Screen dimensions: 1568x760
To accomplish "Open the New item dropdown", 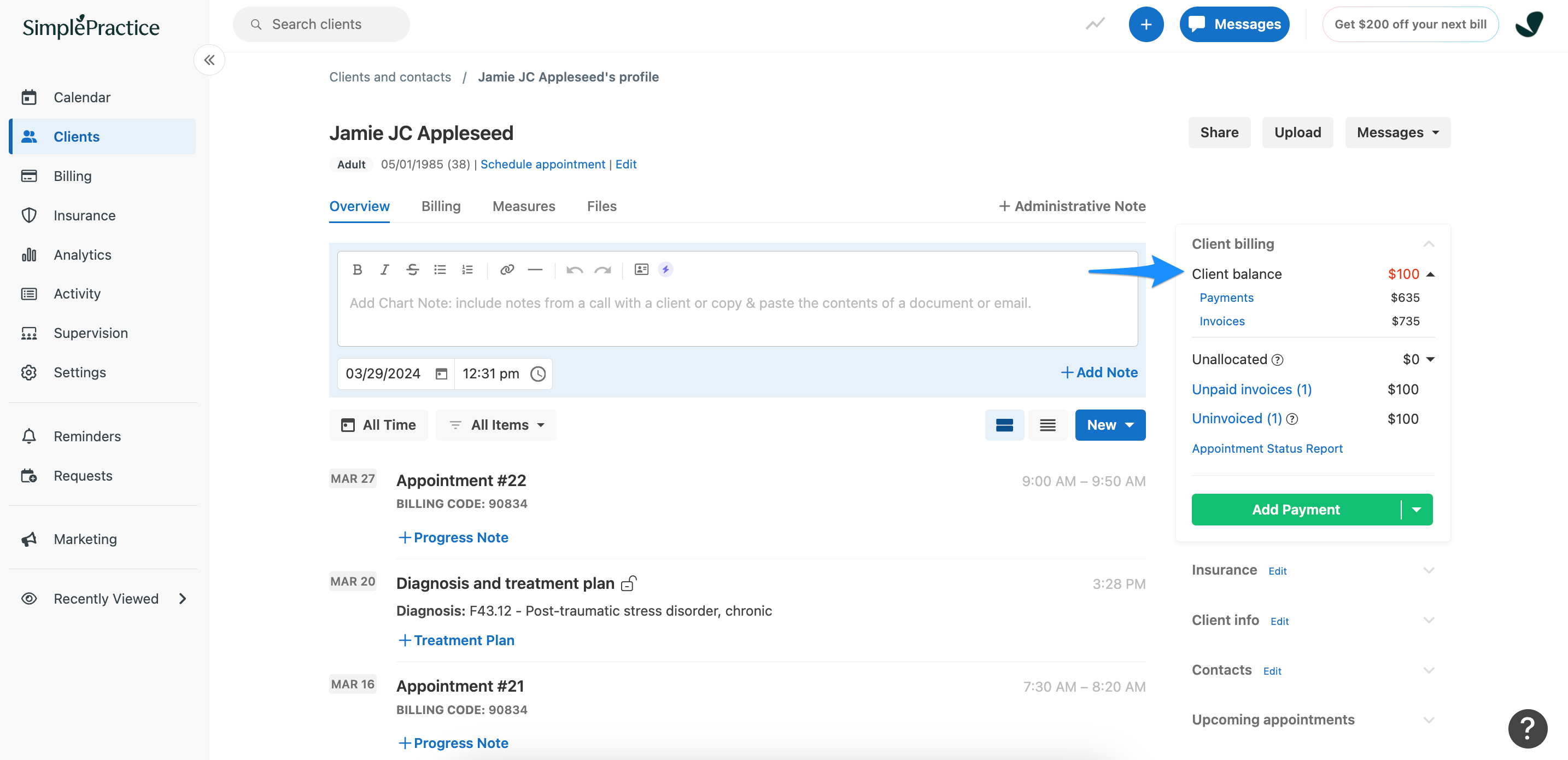I will (x=1110, y=425).
